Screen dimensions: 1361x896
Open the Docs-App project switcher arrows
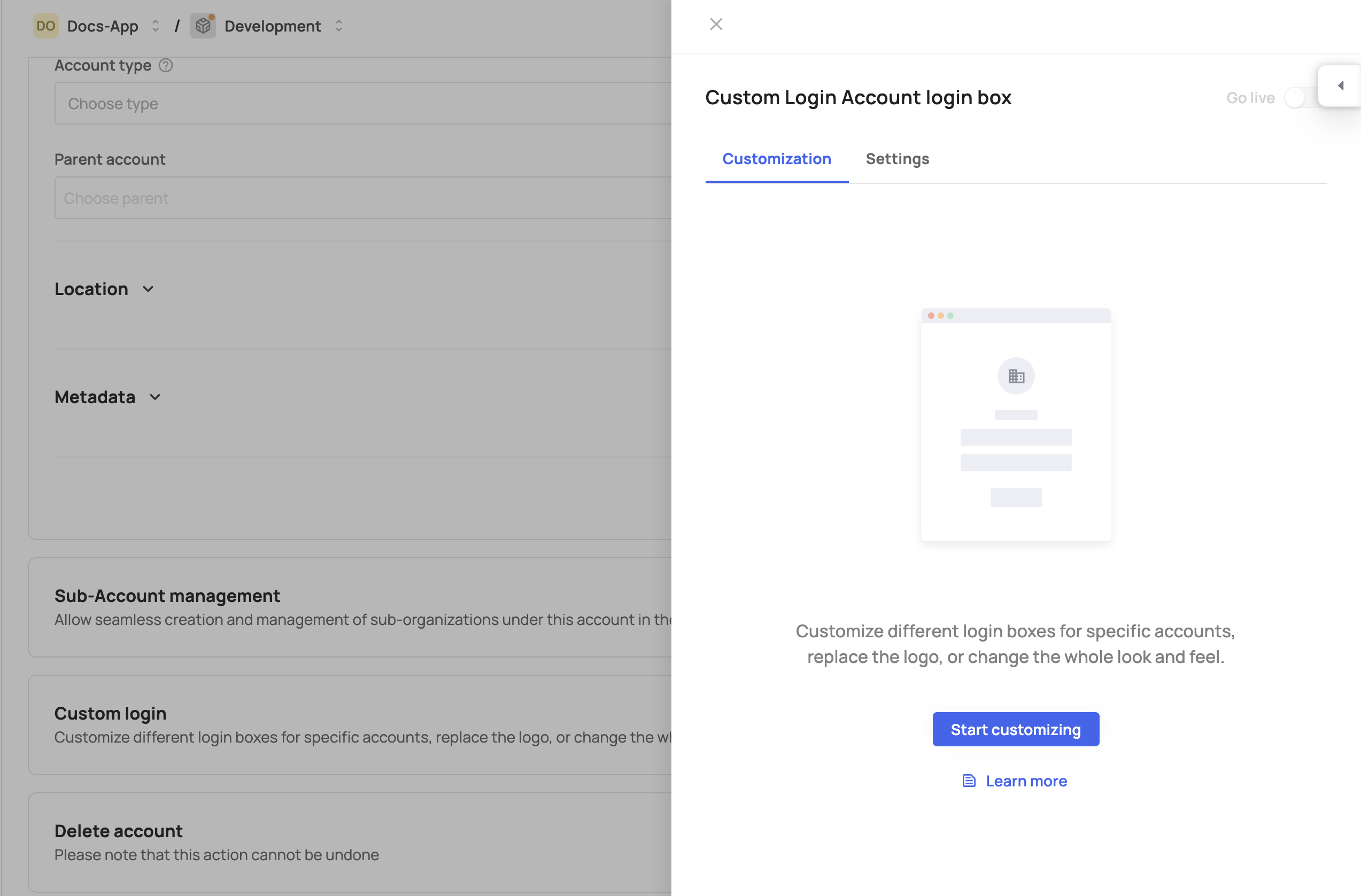click(155, 26)
